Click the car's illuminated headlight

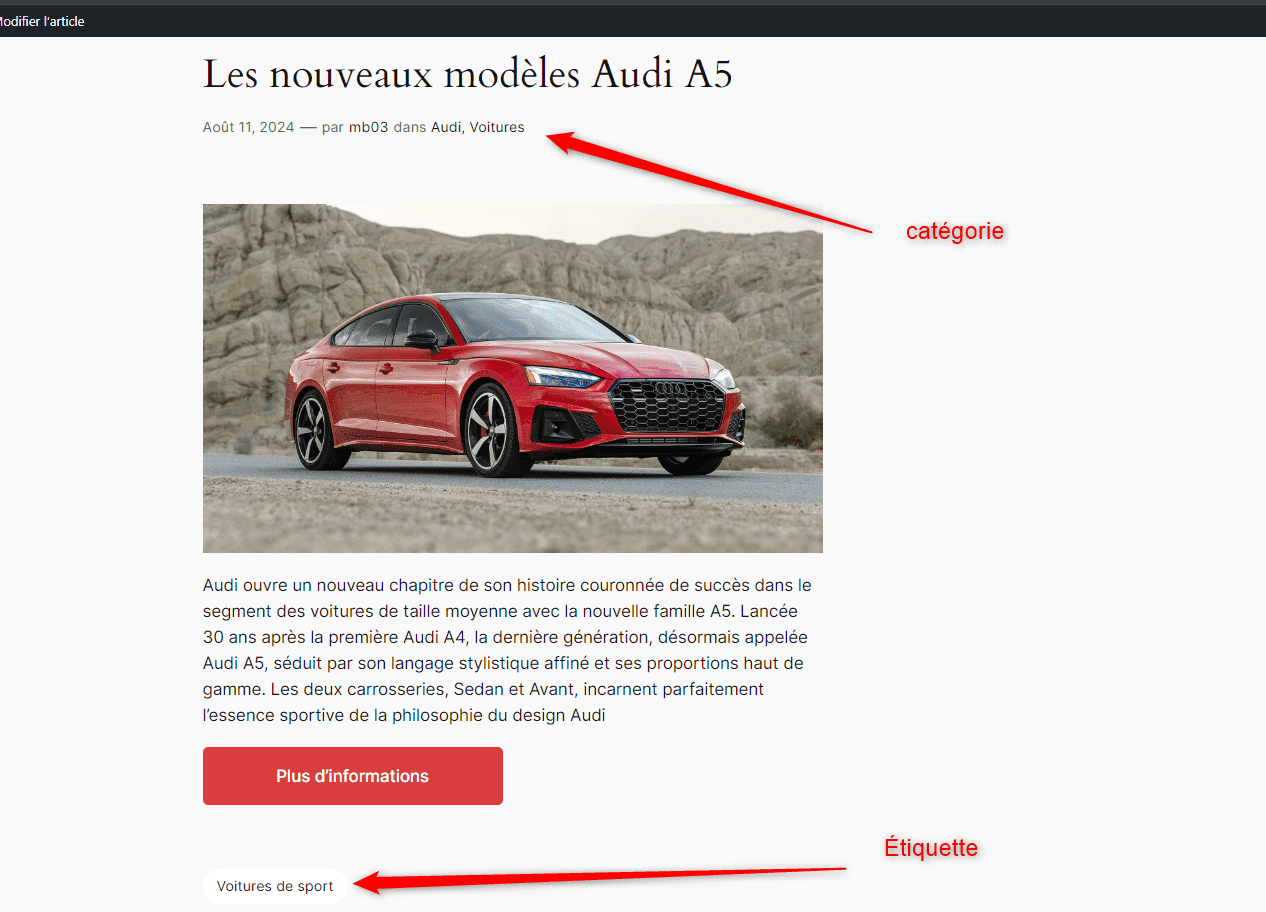(x=563, y=377)
